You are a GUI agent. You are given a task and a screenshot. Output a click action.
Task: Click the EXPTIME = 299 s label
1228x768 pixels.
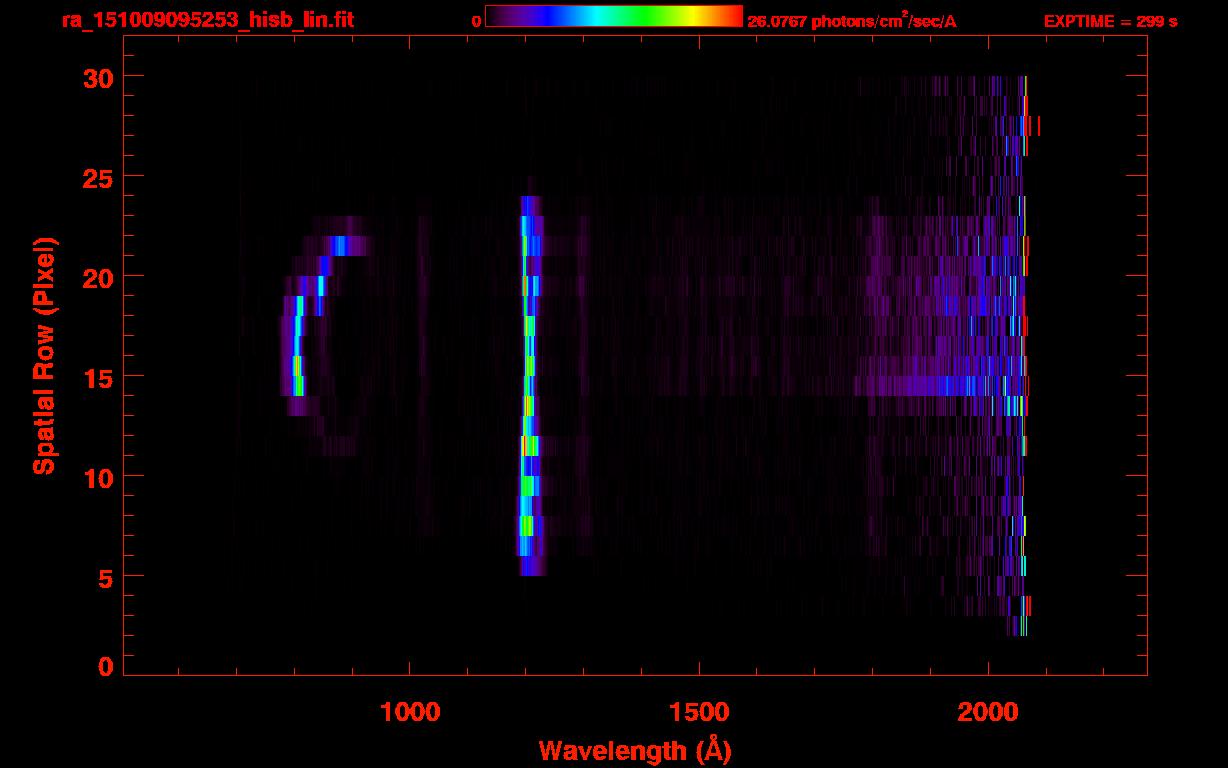[1110, 21]
